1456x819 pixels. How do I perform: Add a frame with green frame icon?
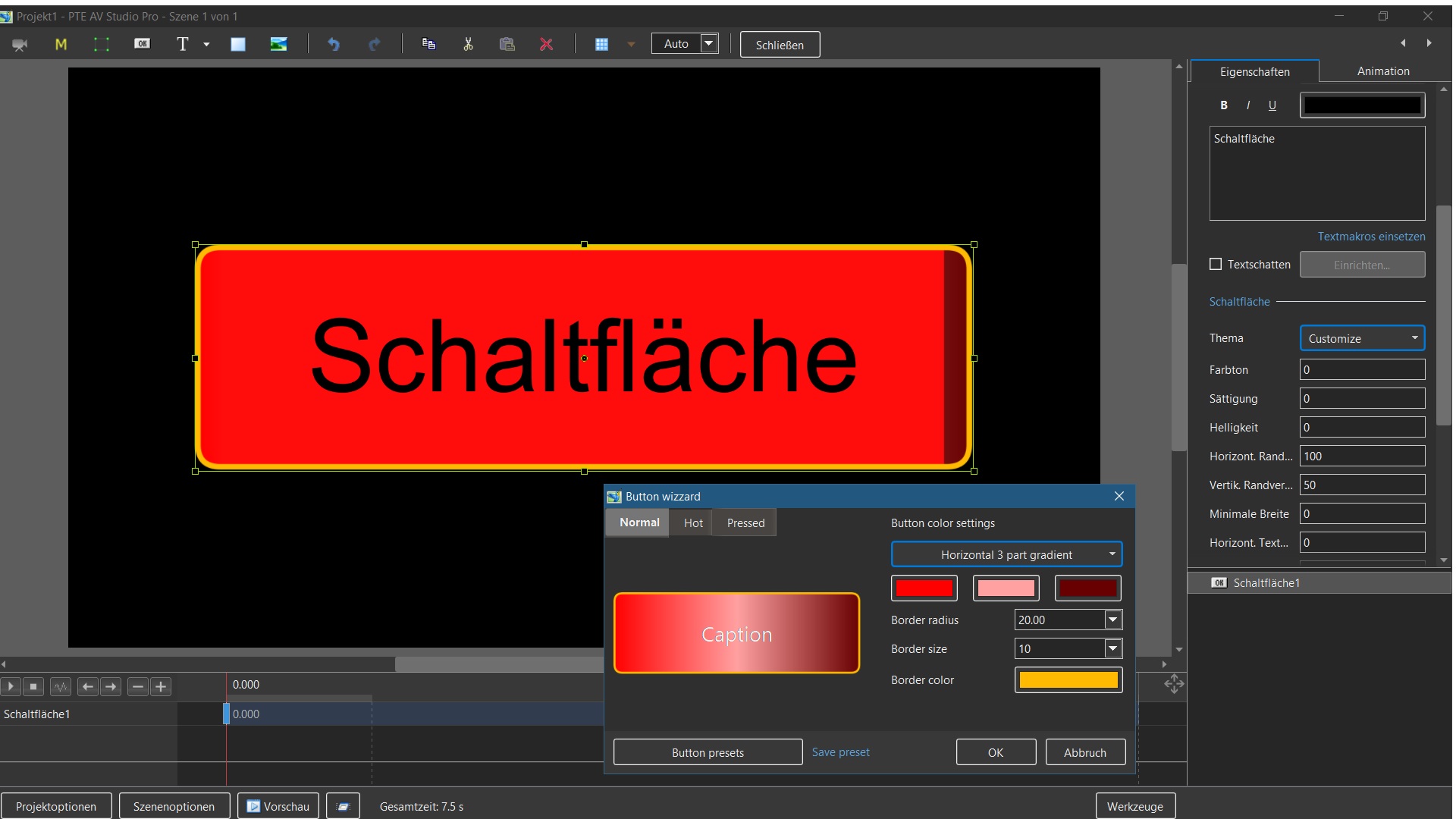[102, 45]
